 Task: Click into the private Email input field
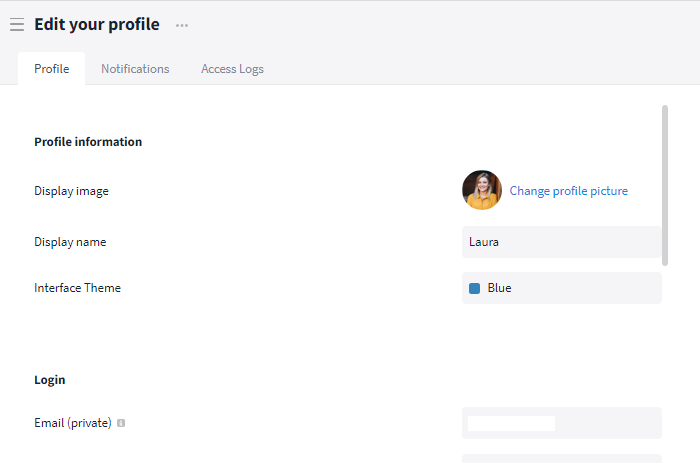tap(561, 423)
